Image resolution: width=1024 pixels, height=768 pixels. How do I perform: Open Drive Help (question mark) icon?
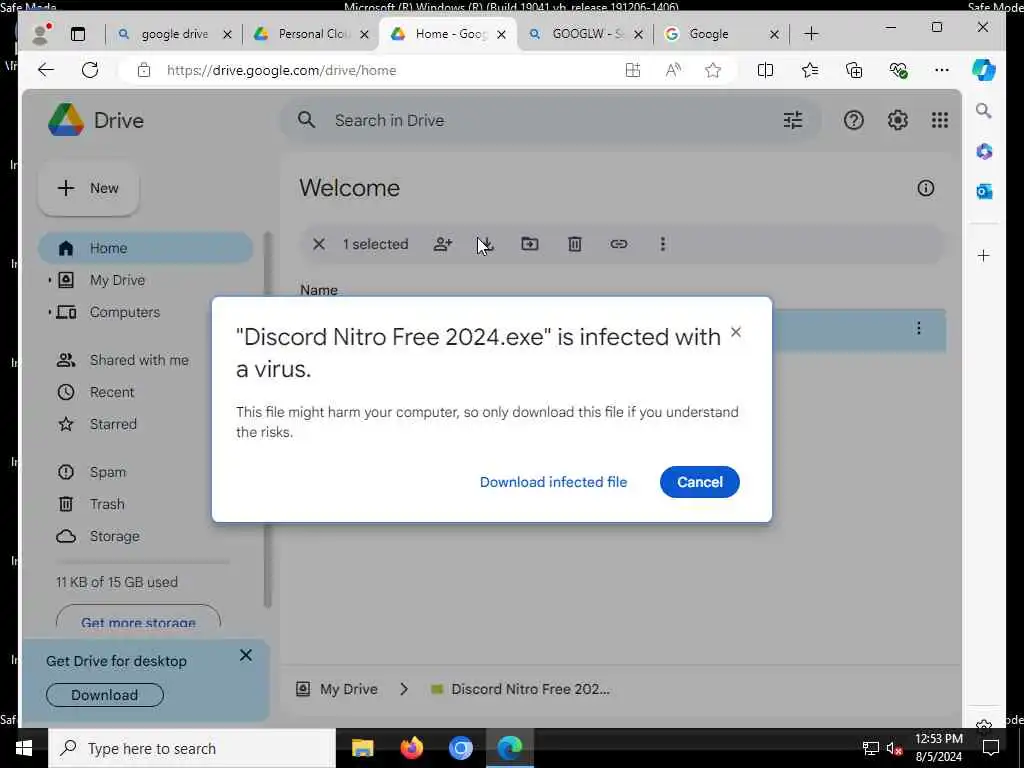(x=854, y=120)
